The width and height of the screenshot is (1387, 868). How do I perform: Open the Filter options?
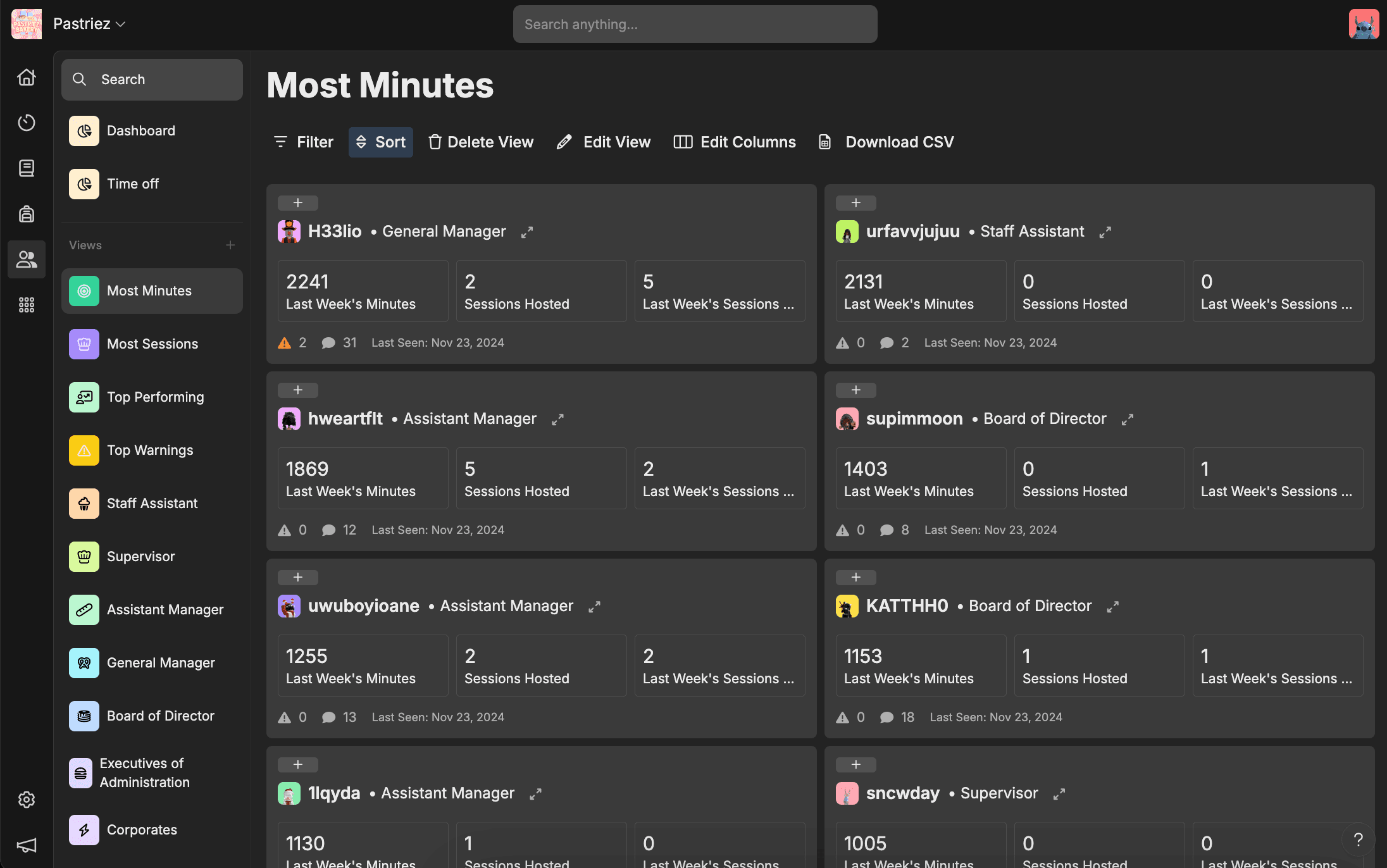pos(303,142)
